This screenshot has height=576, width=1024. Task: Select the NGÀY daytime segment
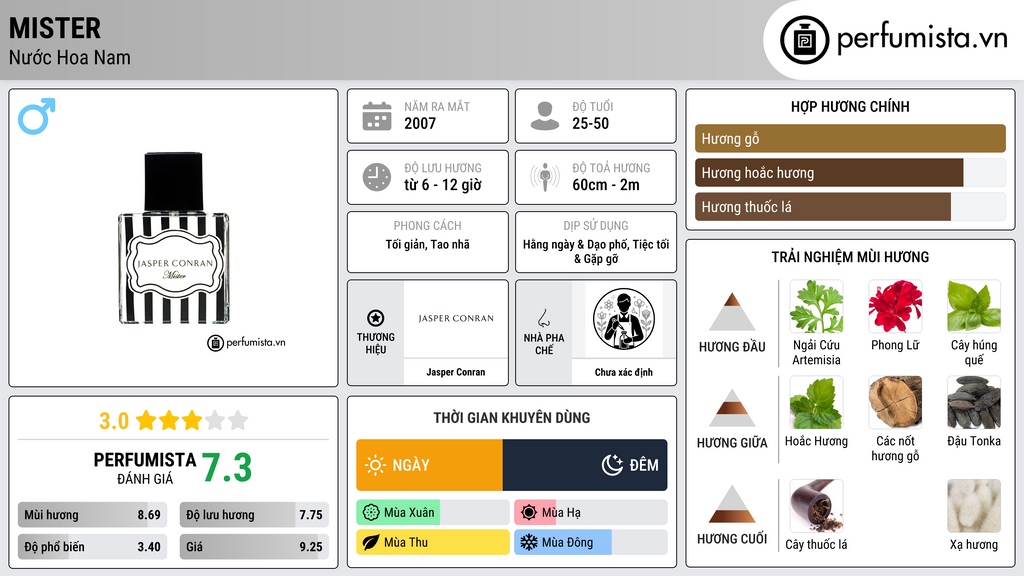point(429,465)
